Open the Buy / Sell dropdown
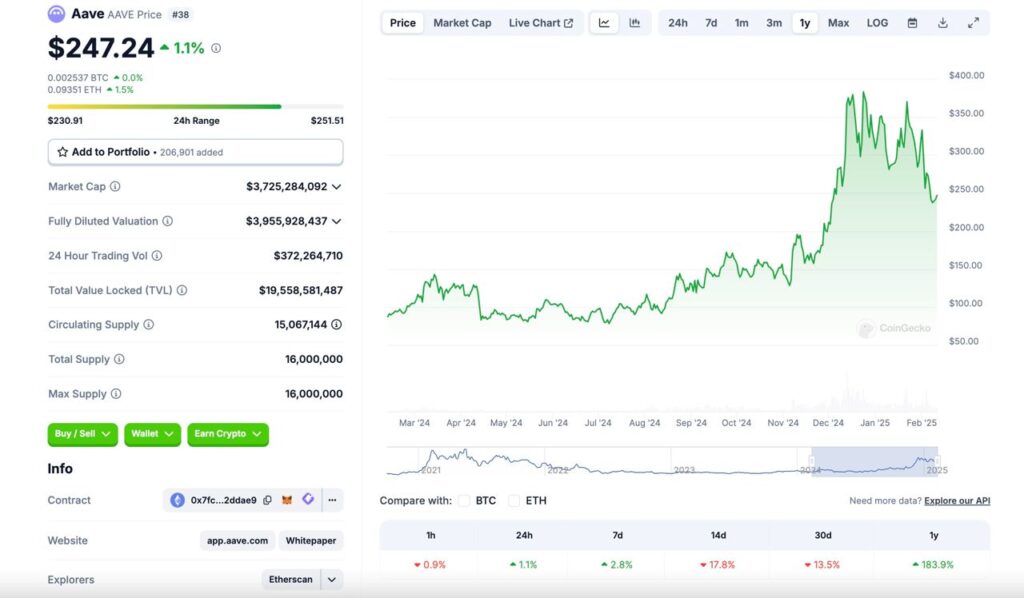Screen dimensions: 1024x598 click(x=82, y=434)
